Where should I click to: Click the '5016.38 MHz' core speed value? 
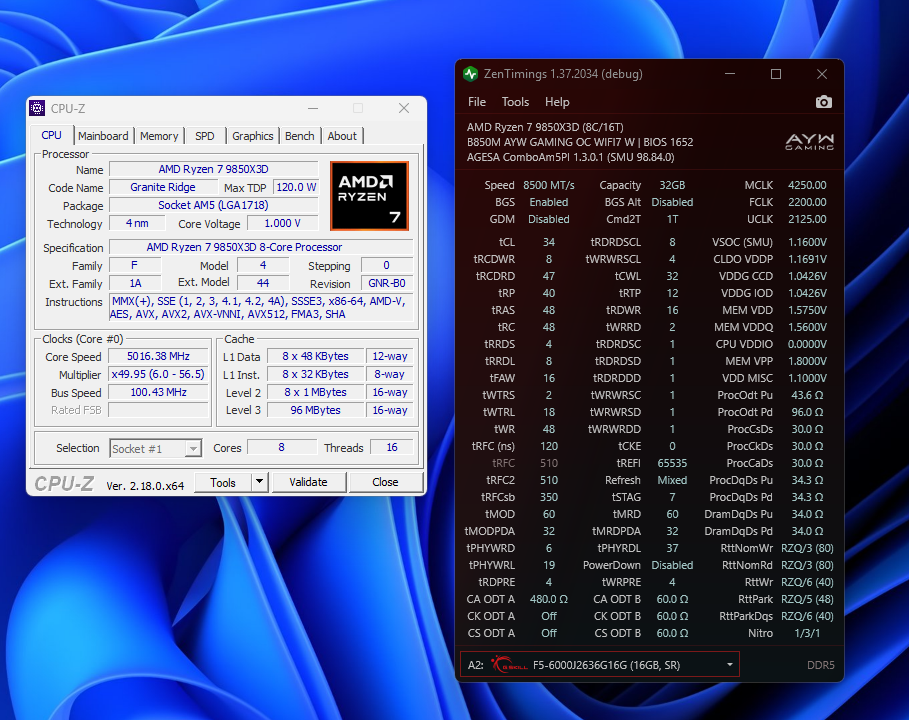(x=158, y=357)
